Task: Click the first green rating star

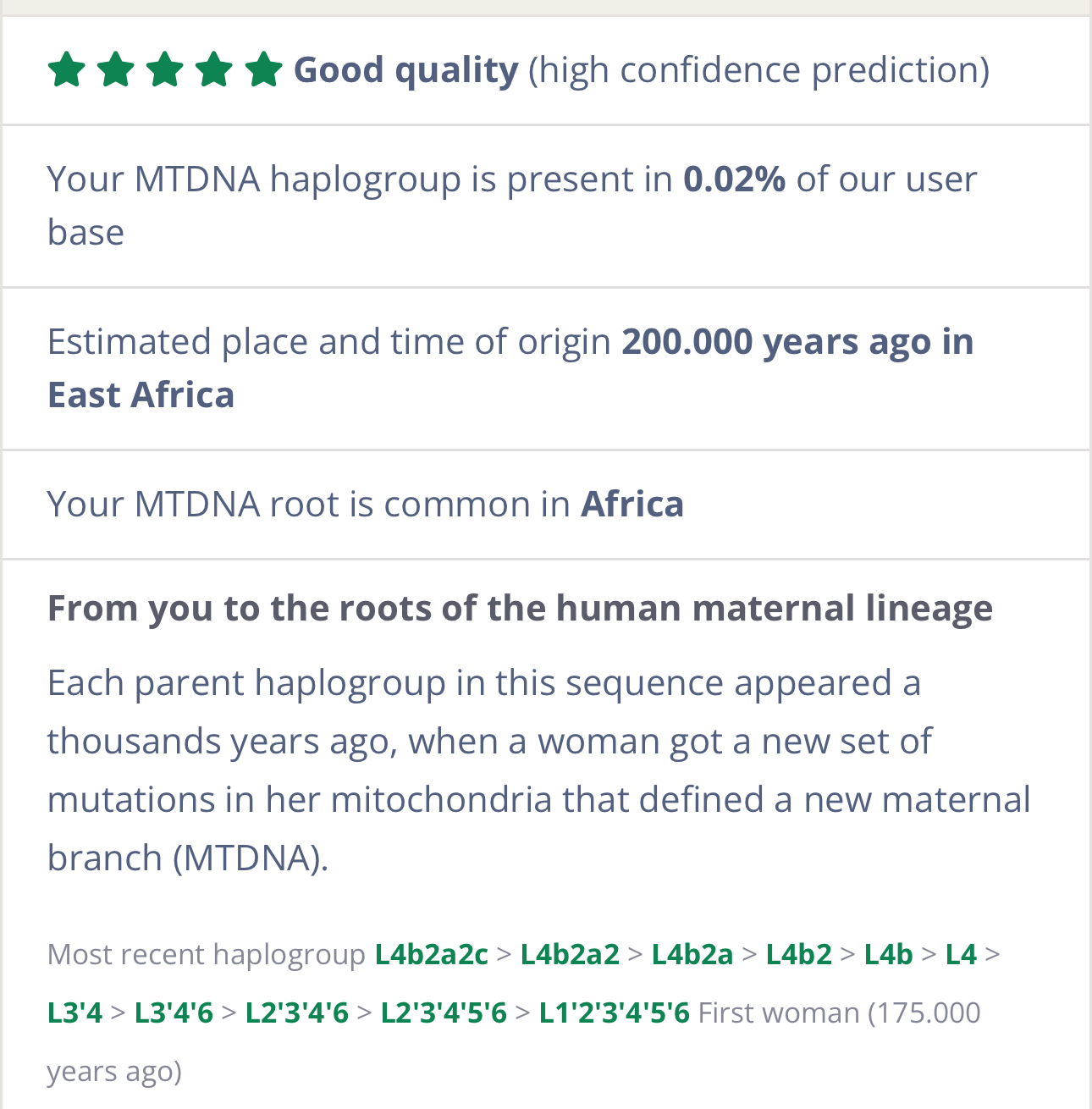Action: click(66, 69)
